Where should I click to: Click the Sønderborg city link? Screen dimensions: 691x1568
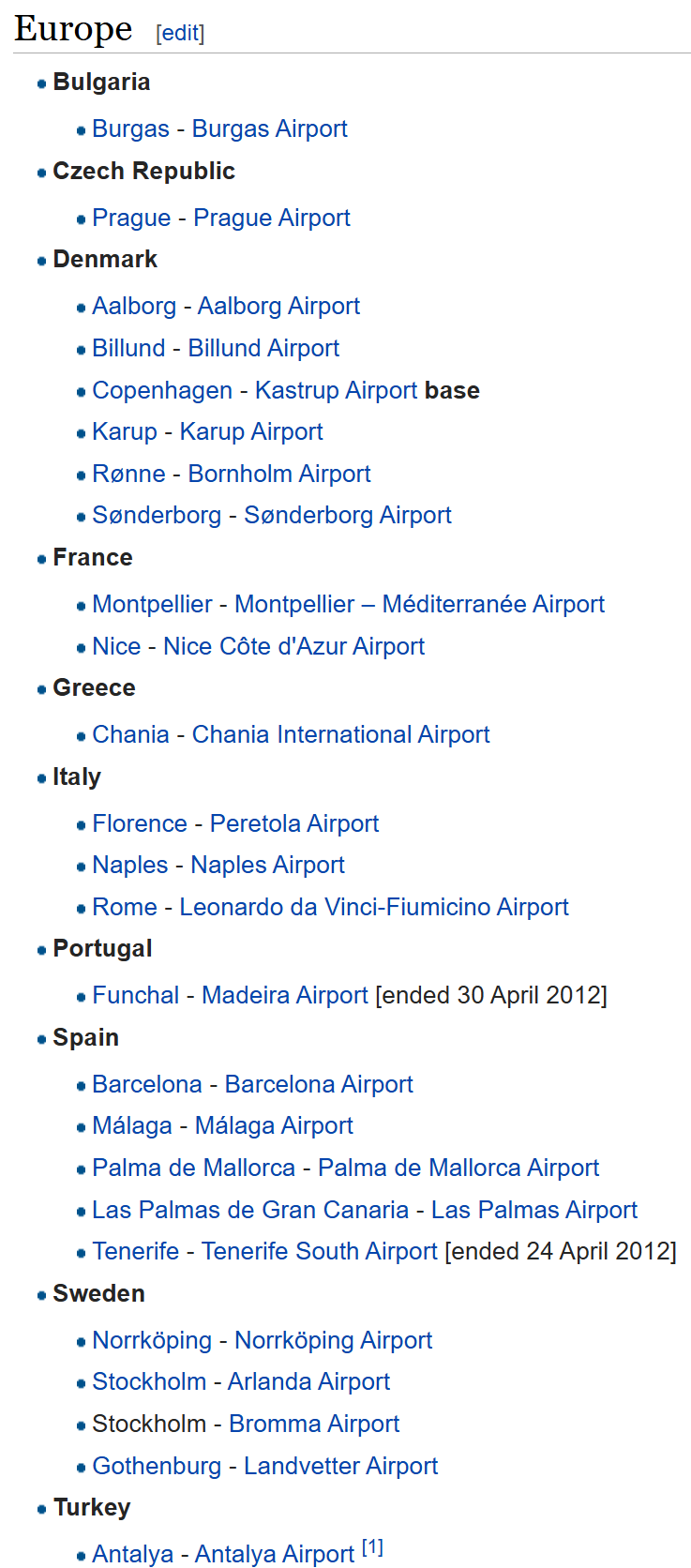point(157,515)
